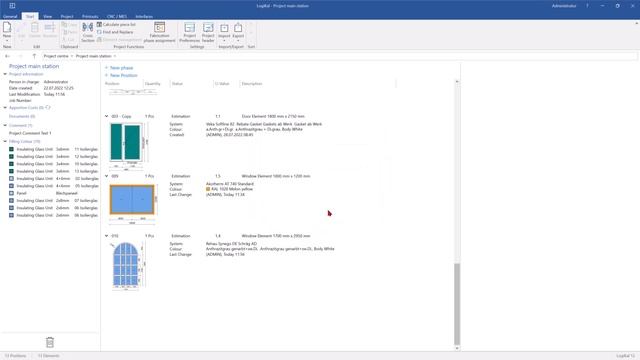640x360 pixels.
Task: Click the Delete trash icon in Edit group
Action: point(35,28)
